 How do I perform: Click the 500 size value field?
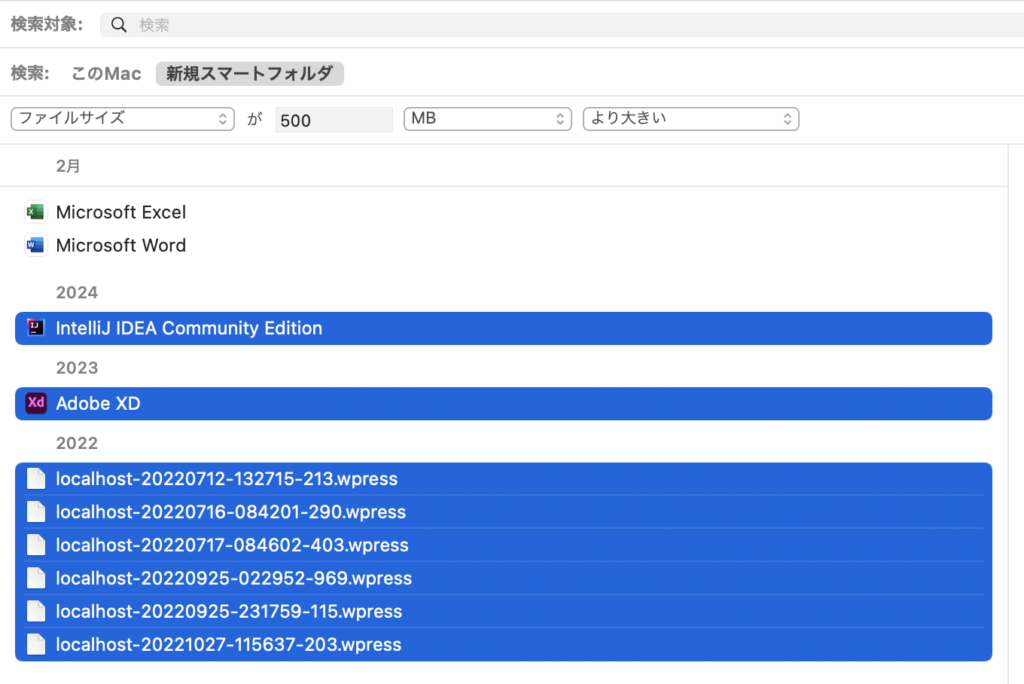pyautogui.click(x=334, y=120)
